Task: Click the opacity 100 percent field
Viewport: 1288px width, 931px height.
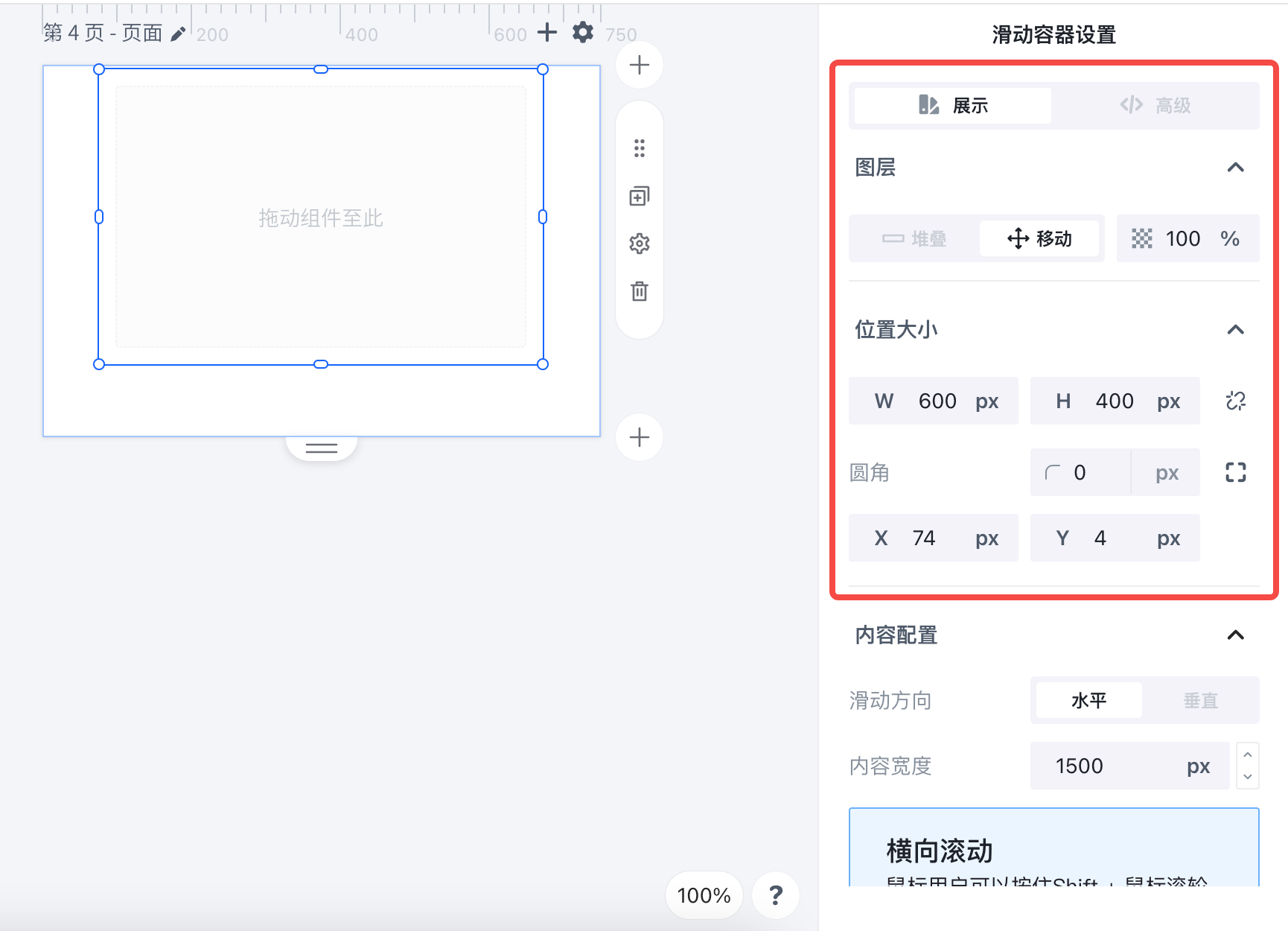Action: (x=1188, y=238)
